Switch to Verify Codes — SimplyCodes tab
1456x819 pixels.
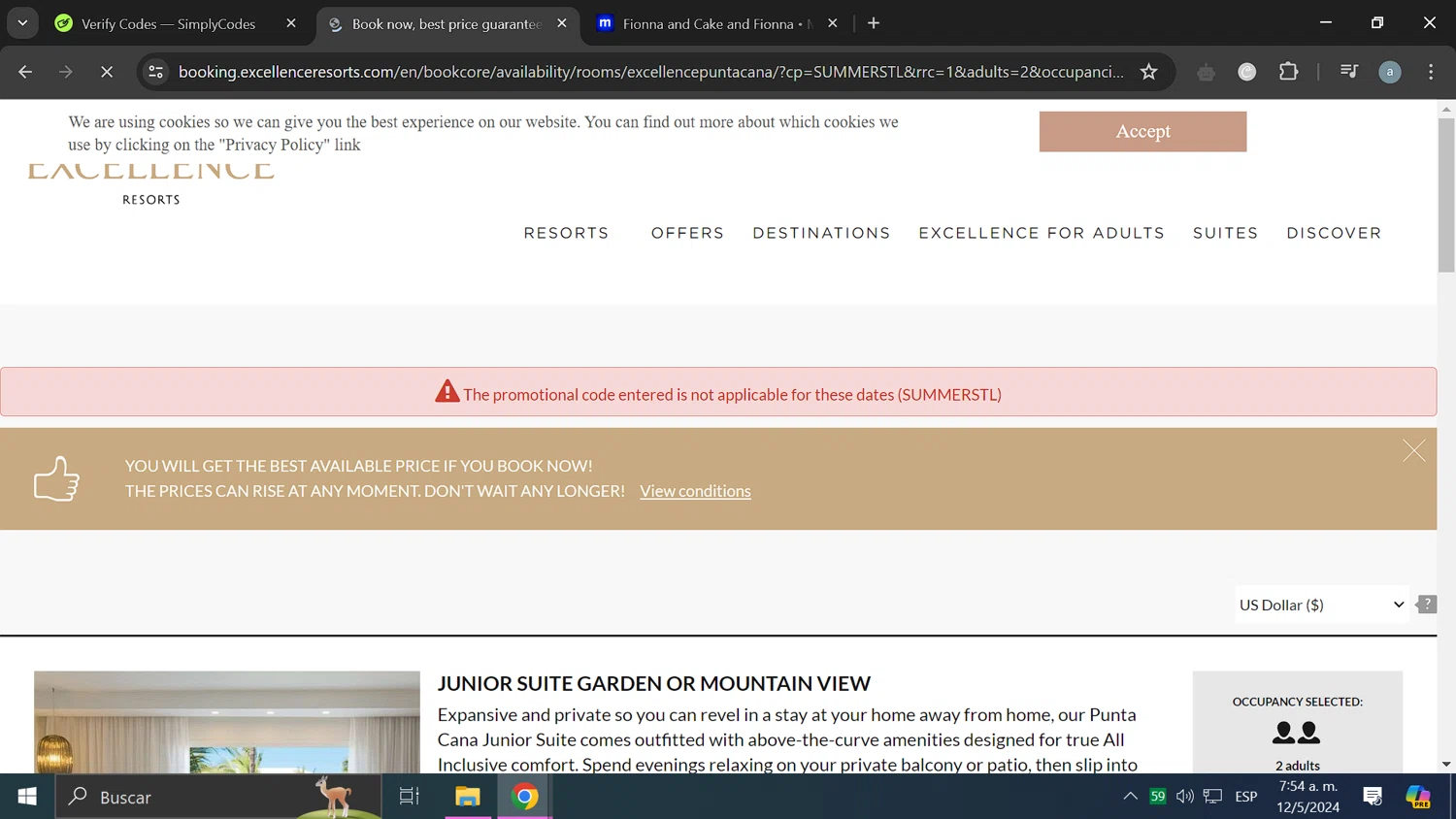pos(167,23)
